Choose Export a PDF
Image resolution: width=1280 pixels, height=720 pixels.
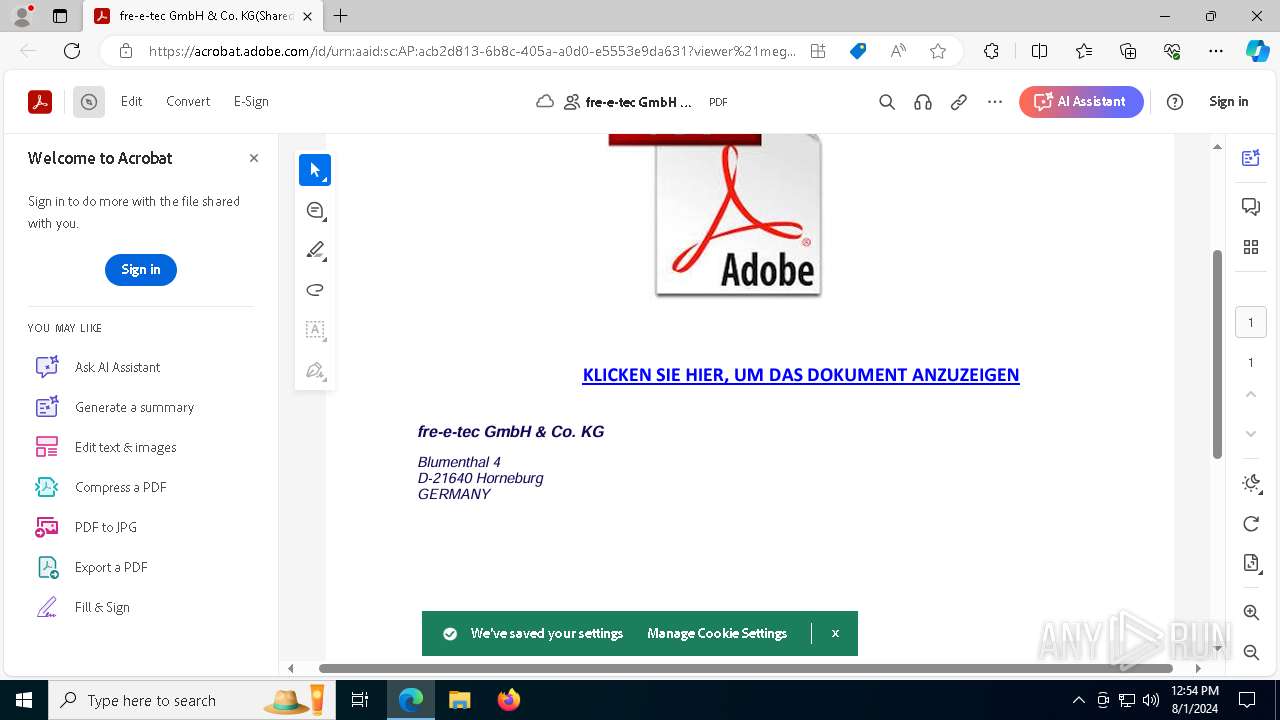(x=91, y=567)
